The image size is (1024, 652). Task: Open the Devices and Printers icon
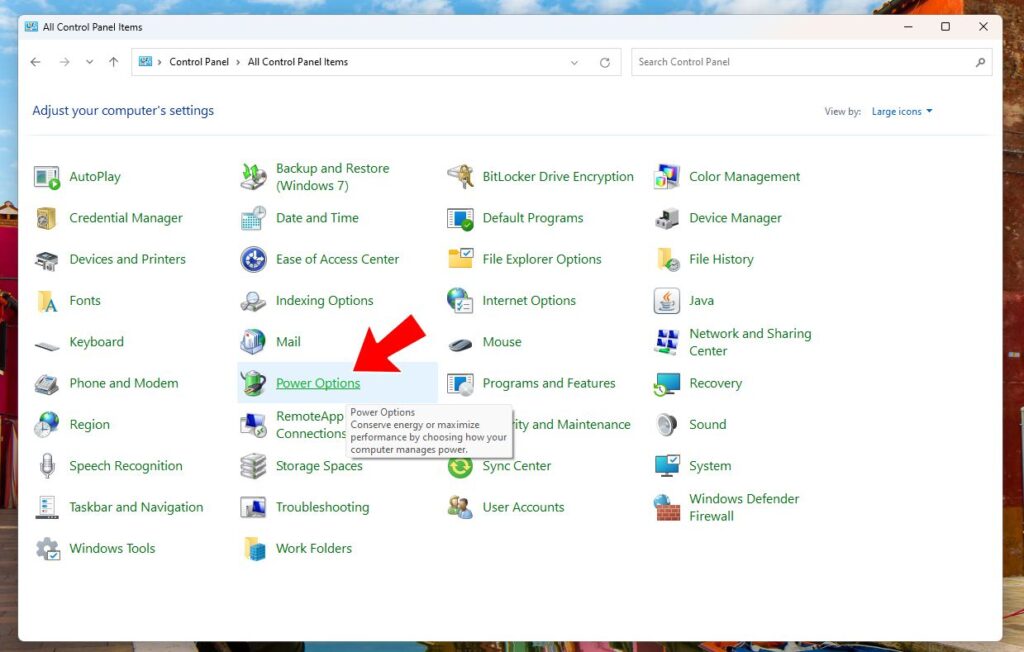(47, 259)
